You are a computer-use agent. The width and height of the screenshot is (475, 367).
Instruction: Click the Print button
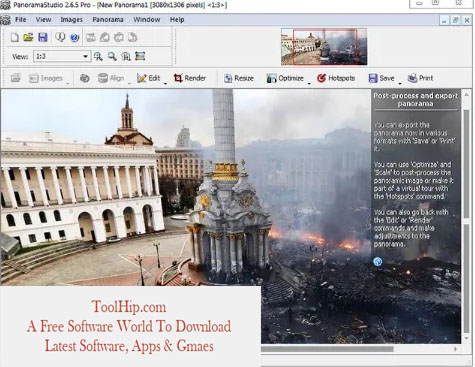[421, 78]
